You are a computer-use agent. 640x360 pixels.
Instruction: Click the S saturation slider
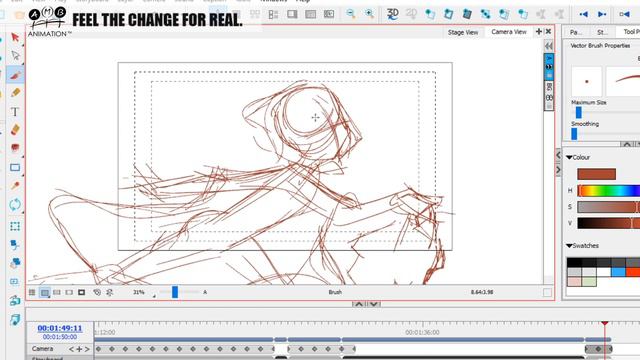tap(609, 207)
